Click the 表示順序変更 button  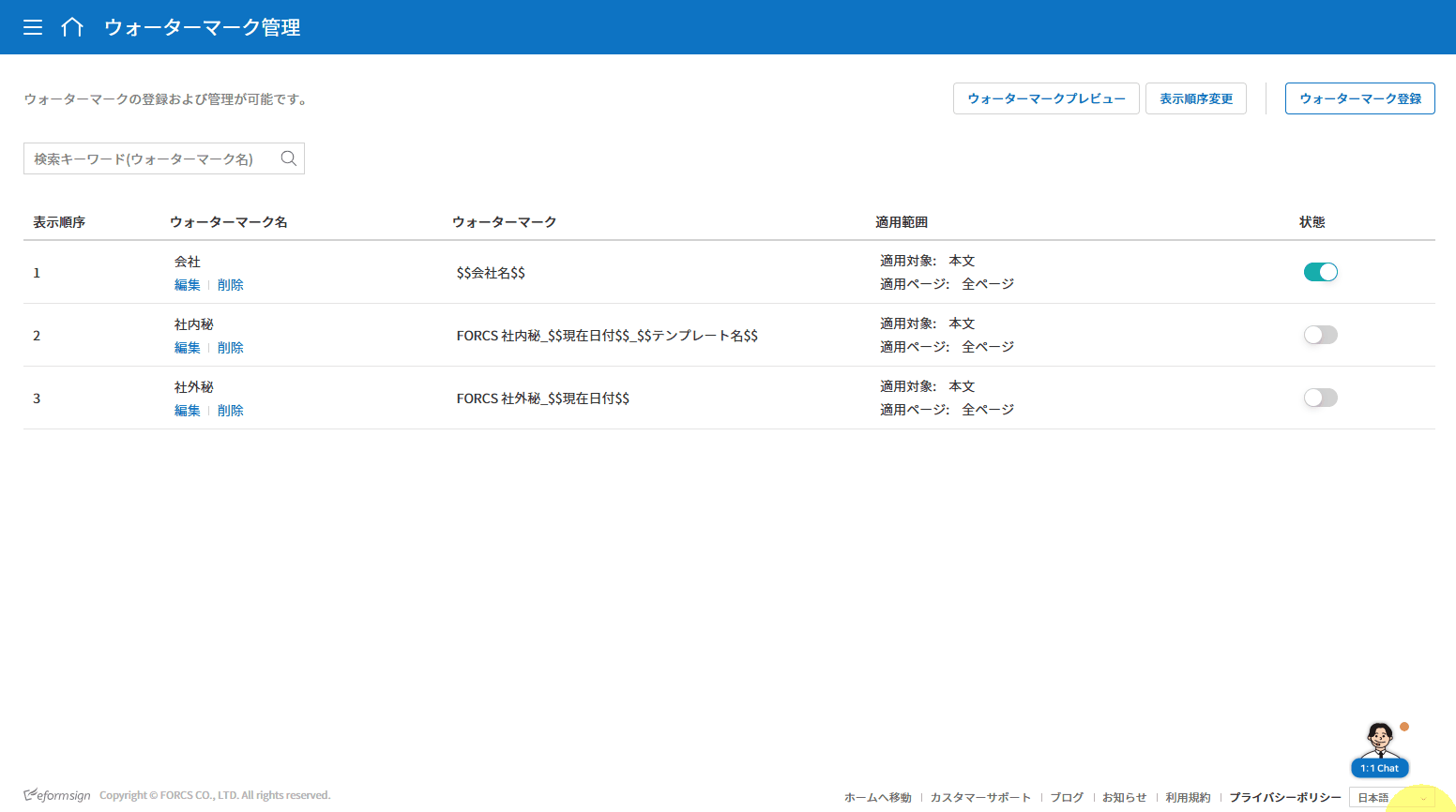pyautogui.click(x=1195, y=98)
